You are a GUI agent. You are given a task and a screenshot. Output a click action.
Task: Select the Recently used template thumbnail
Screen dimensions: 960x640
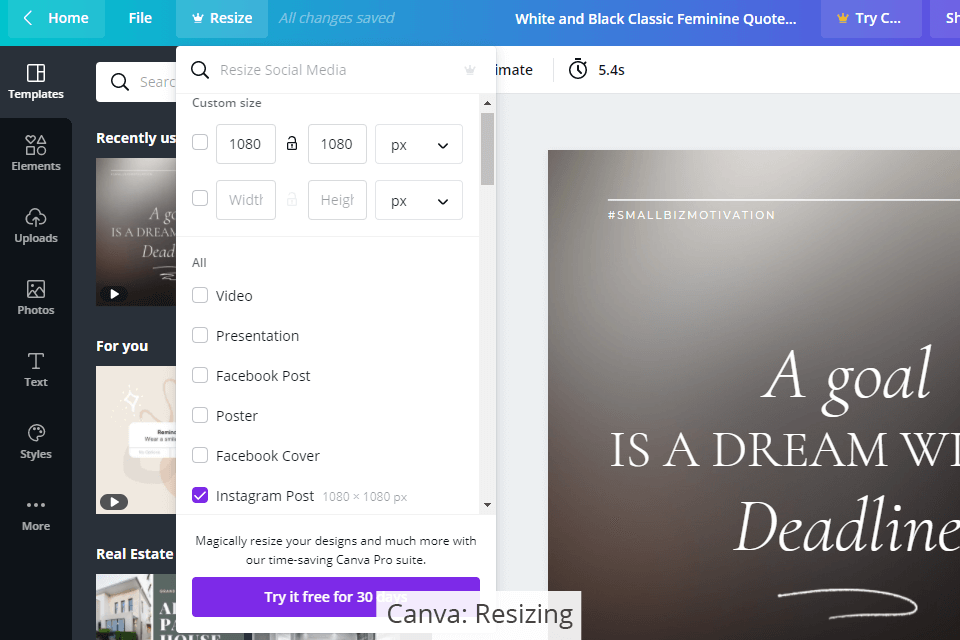click(x=136, y=232)
